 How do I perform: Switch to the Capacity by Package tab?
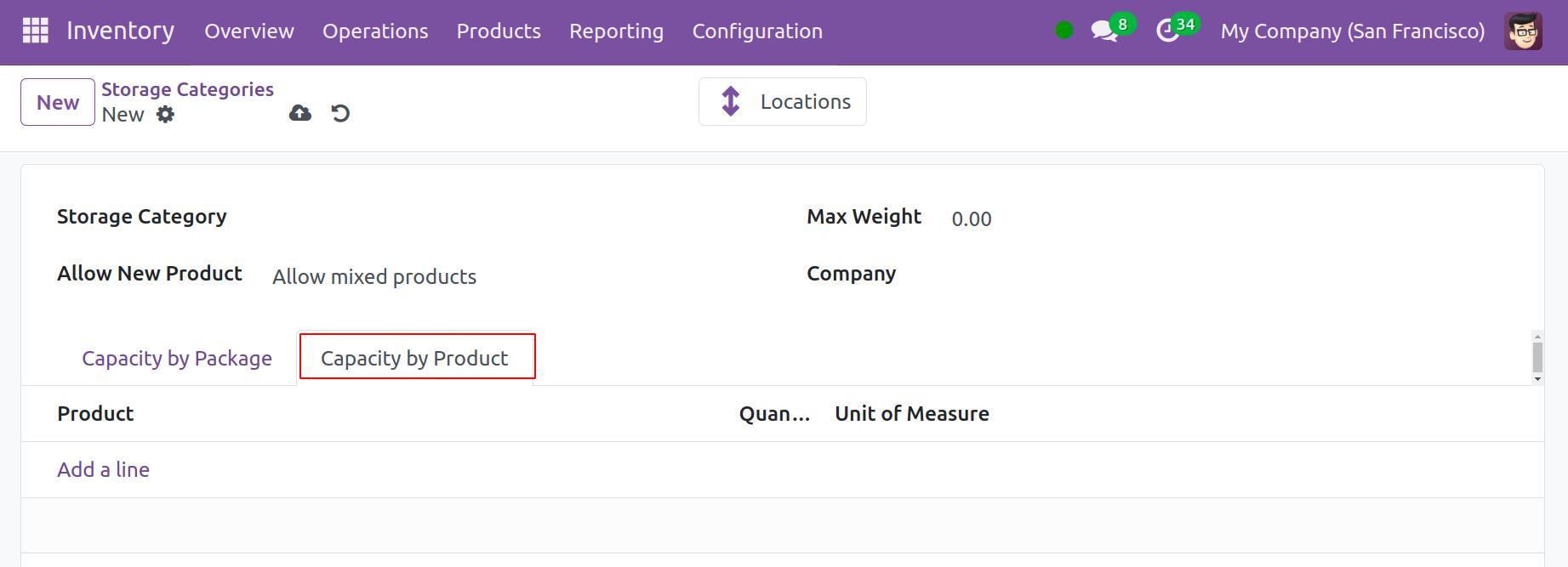pyautogui.click(x=177, y=359)
